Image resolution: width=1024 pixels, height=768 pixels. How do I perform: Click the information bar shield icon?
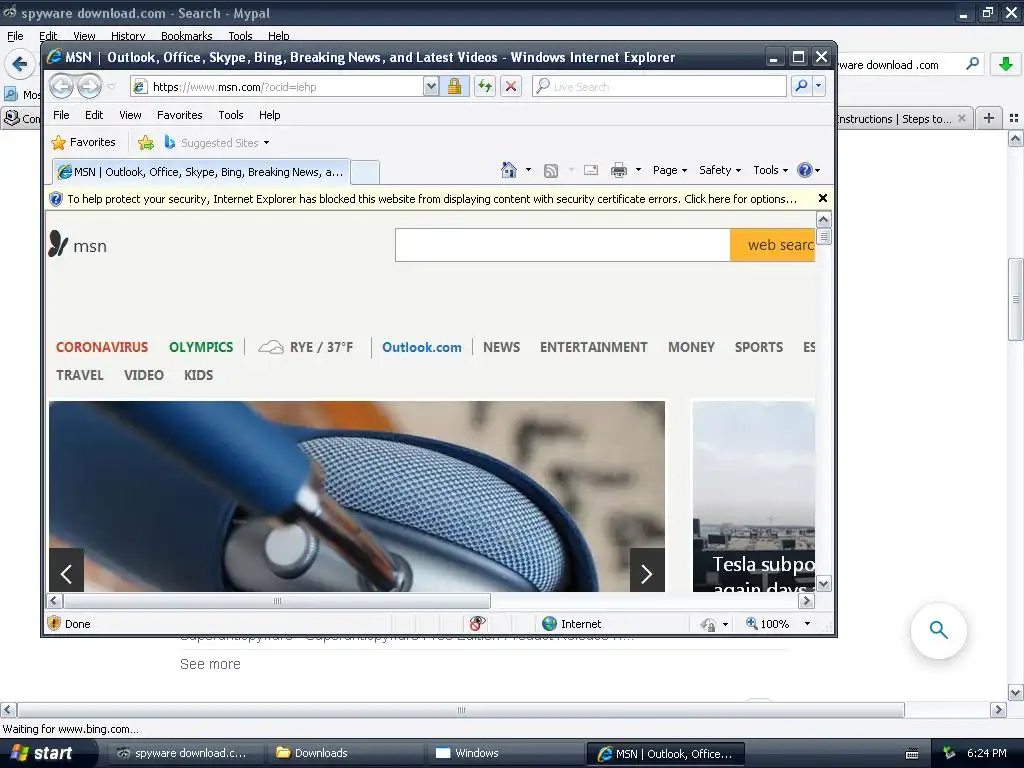(x=56, y=199)
